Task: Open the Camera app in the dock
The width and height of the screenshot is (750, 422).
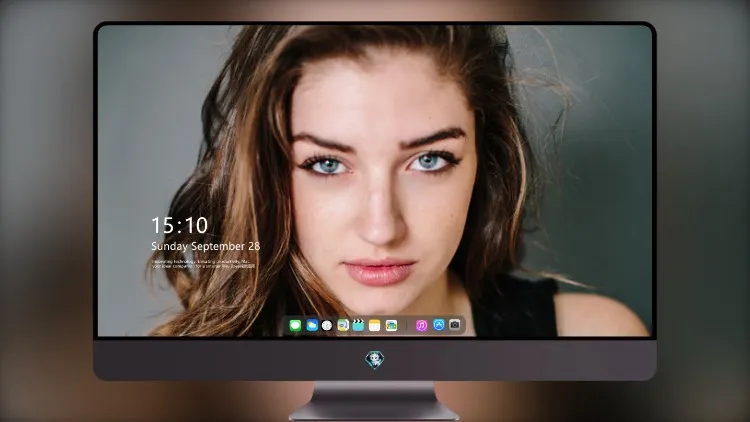Action: pyautogui.click(x=455, y=325)
